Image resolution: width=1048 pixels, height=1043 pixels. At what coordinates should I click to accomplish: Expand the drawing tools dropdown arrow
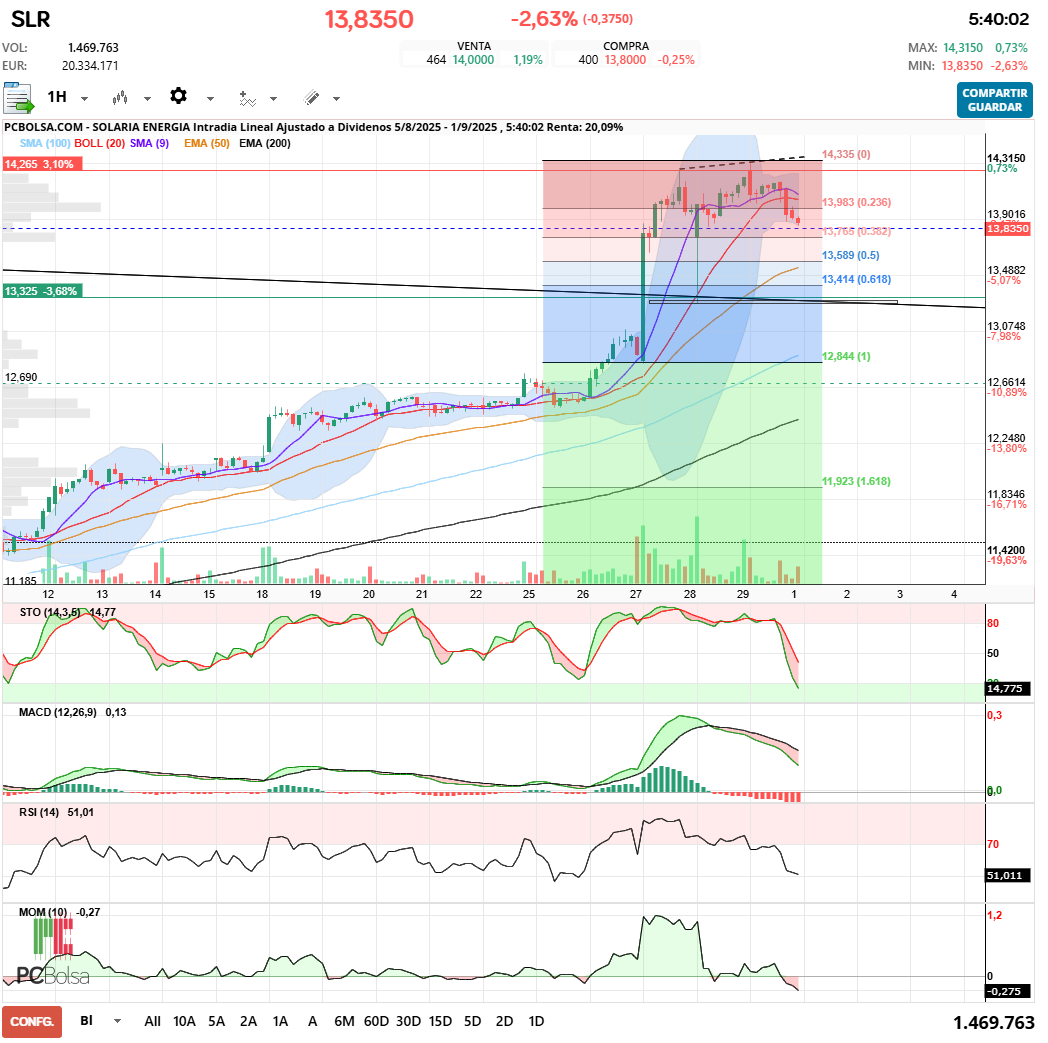point(336,99)
